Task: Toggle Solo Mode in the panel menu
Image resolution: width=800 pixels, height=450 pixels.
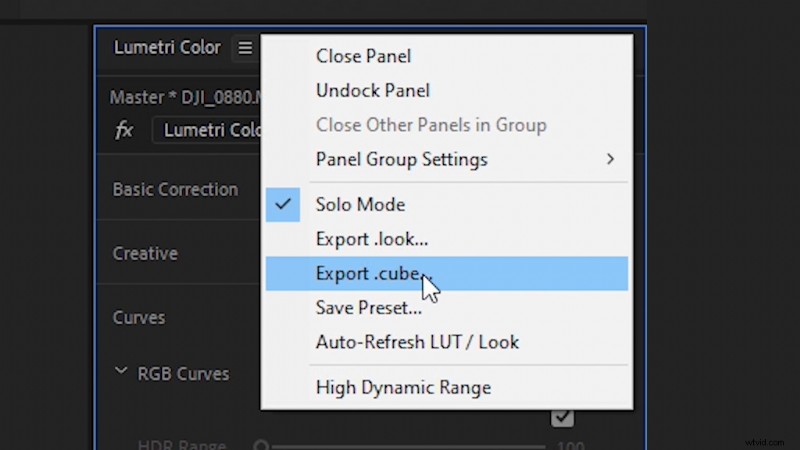Action: click(360, 205)
